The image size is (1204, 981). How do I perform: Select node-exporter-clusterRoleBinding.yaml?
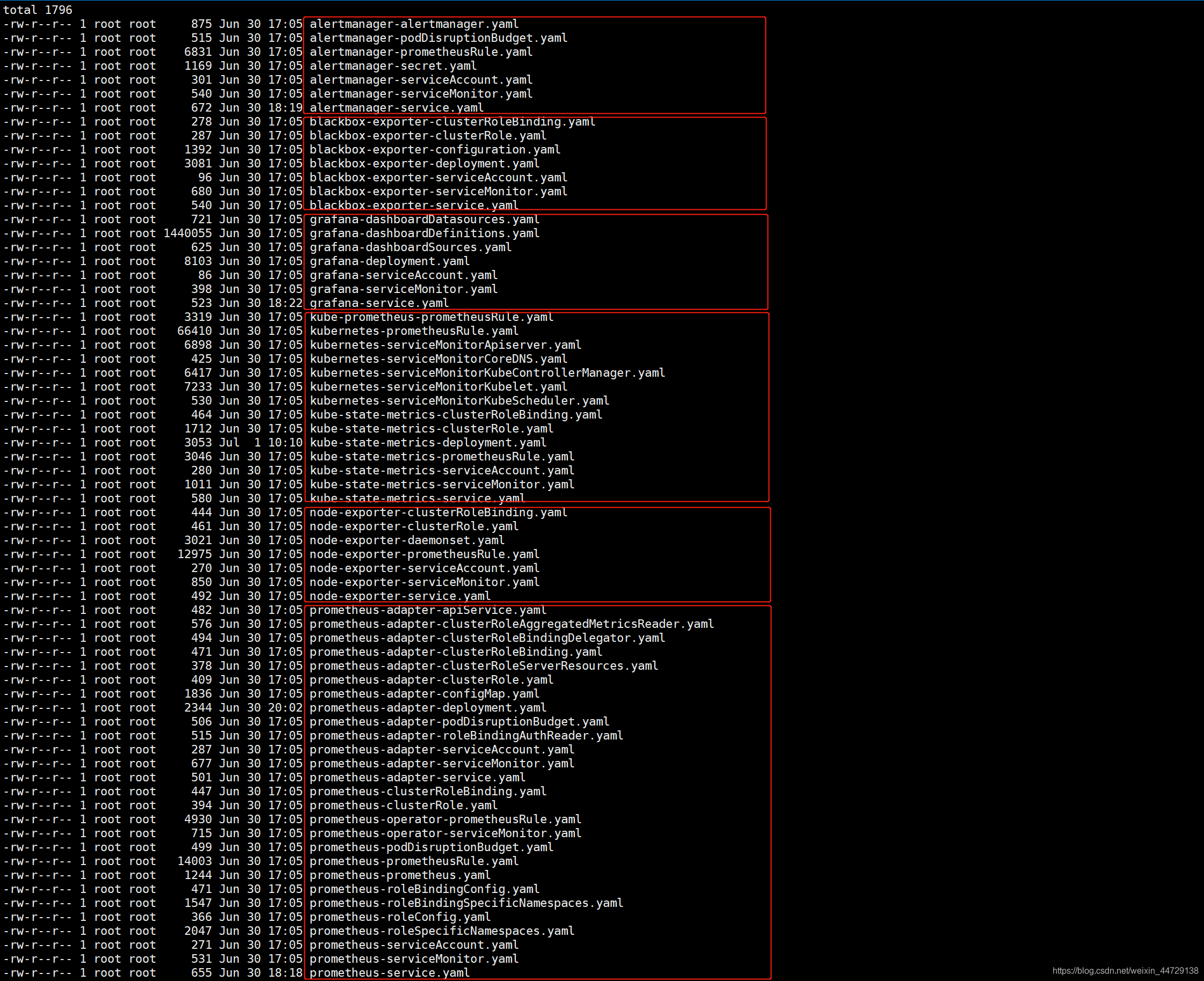click(x=438, y=512)
